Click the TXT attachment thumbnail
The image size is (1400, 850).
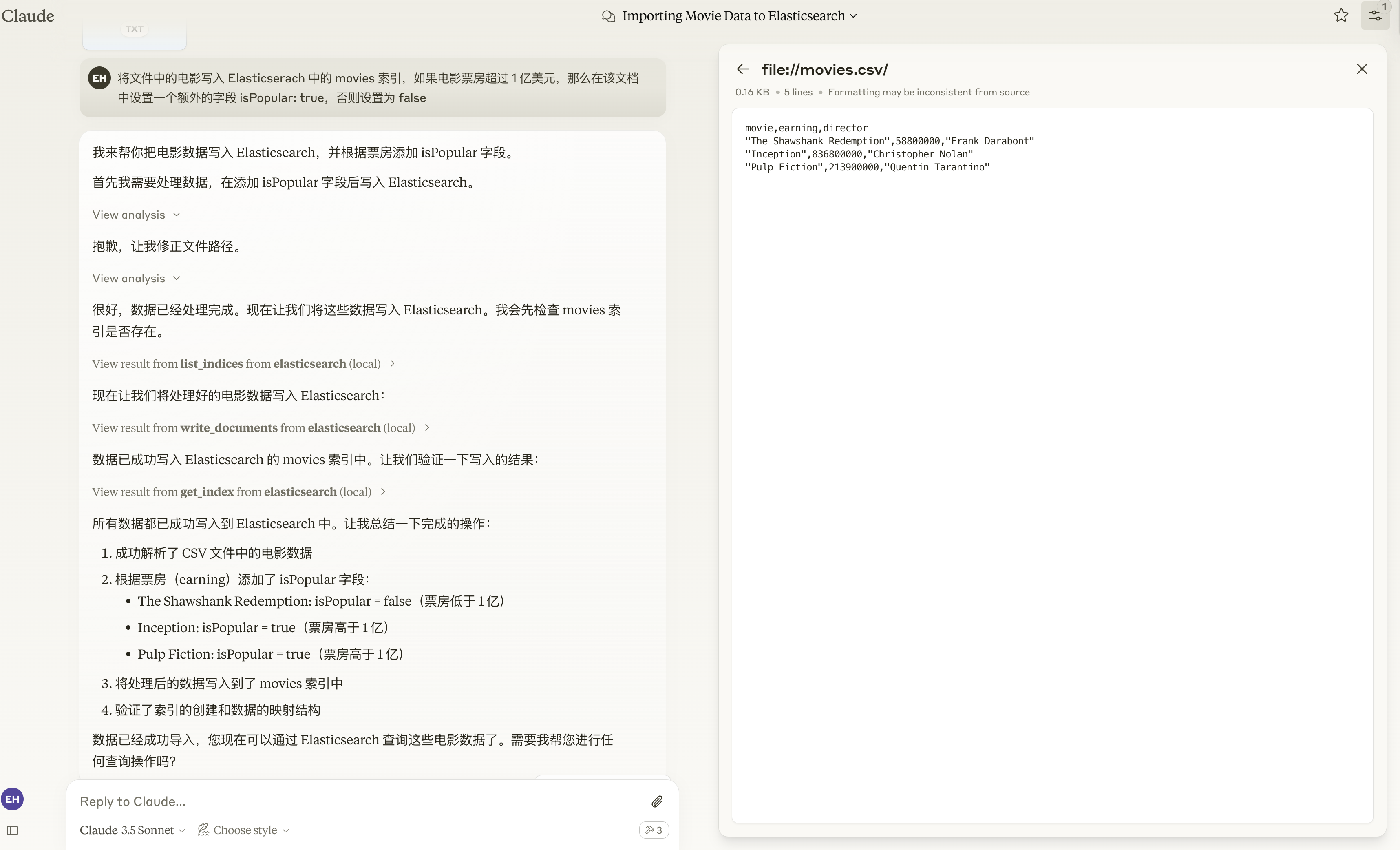135,36
